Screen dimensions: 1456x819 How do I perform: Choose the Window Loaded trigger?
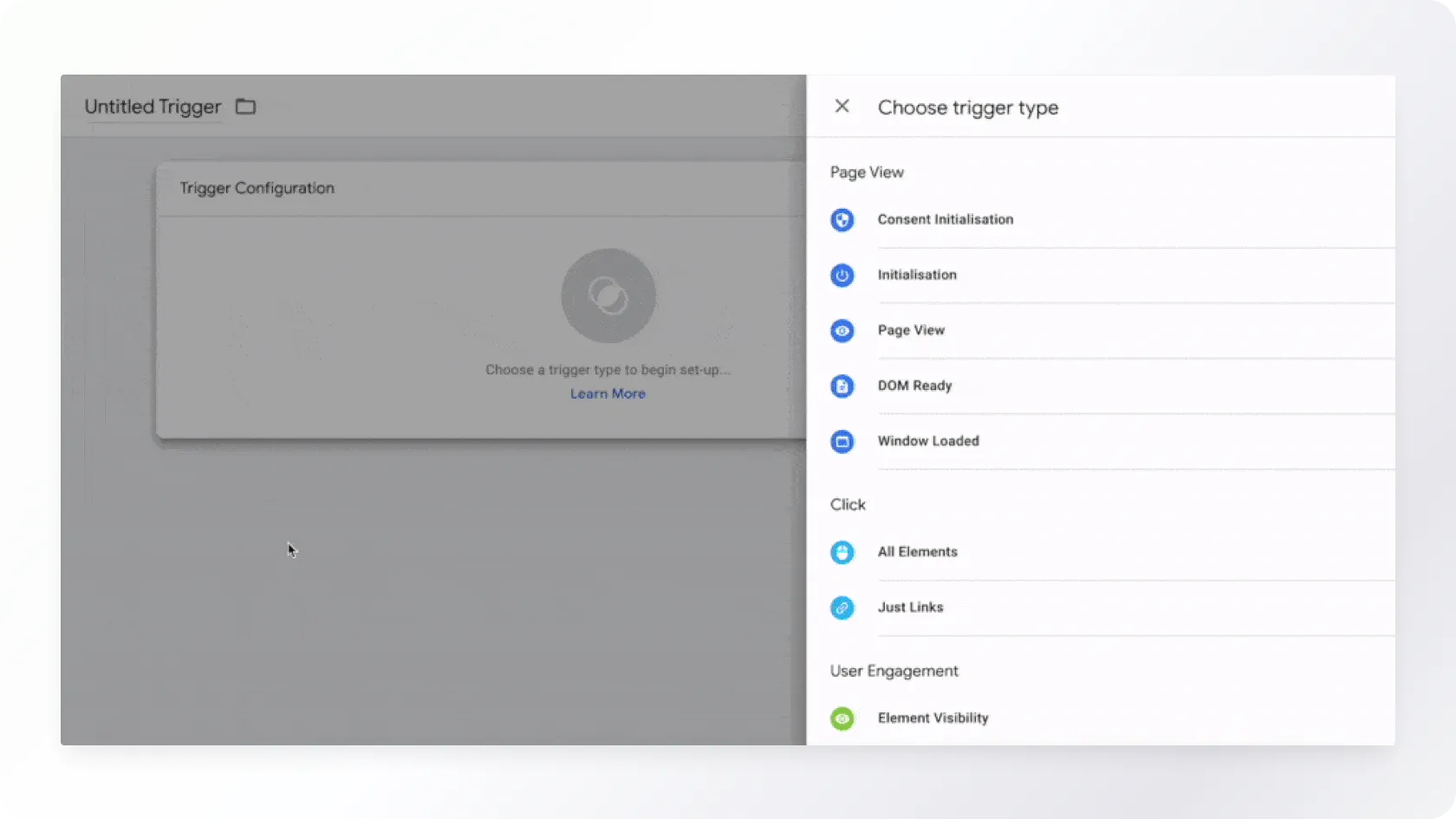click(928, 441)
